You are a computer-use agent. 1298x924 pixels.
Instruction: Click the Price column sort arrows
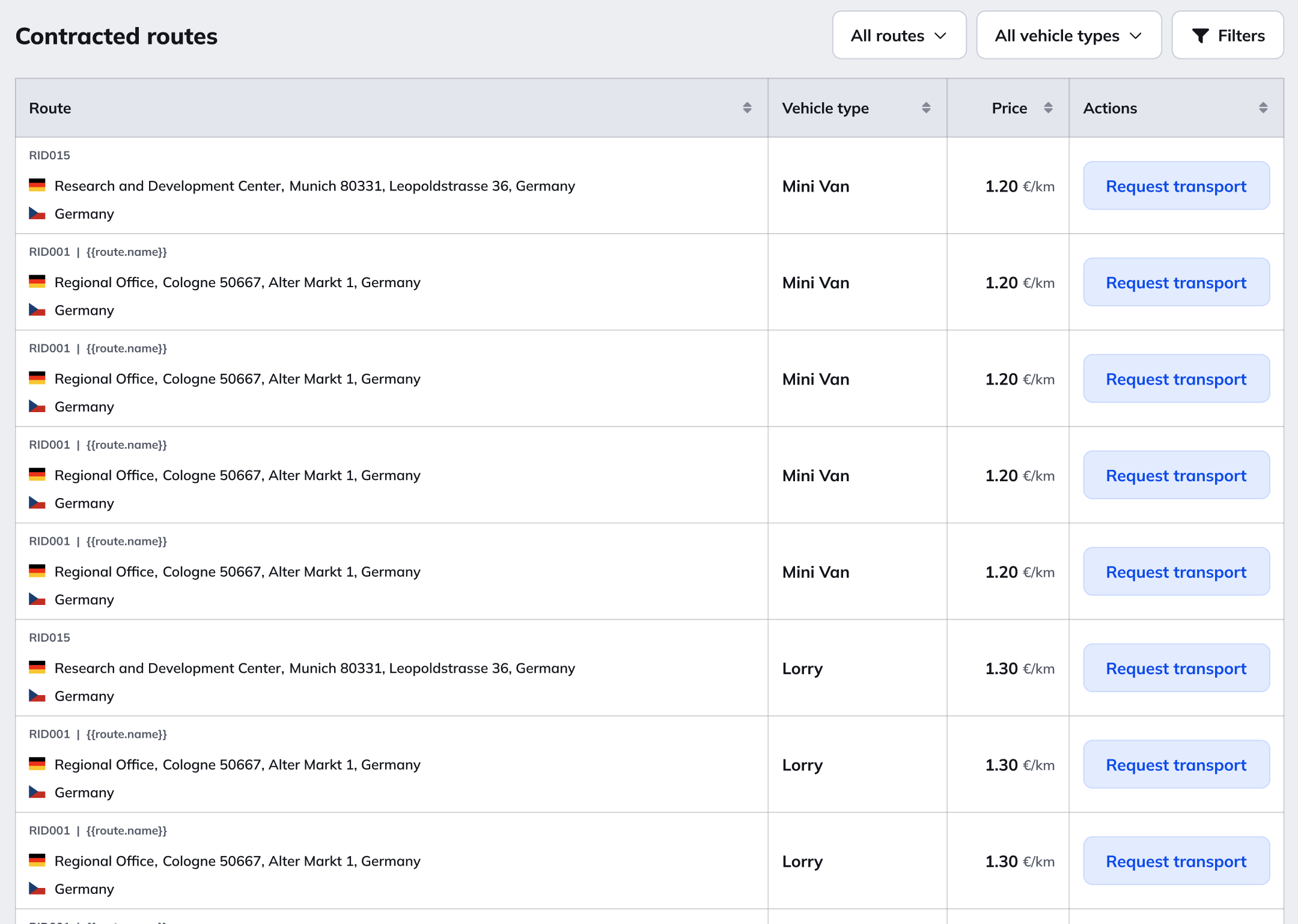click(1048, 108)
